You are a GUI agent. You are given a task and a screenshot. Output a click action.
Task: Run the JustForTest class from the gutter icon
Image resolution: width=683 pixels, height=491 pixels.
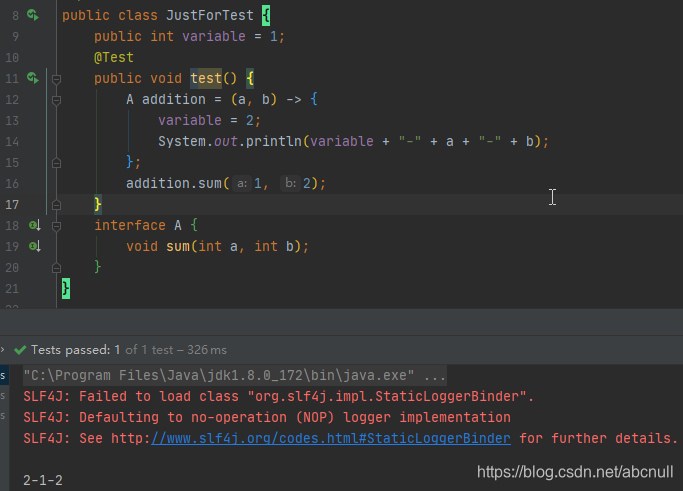(33, 15)
